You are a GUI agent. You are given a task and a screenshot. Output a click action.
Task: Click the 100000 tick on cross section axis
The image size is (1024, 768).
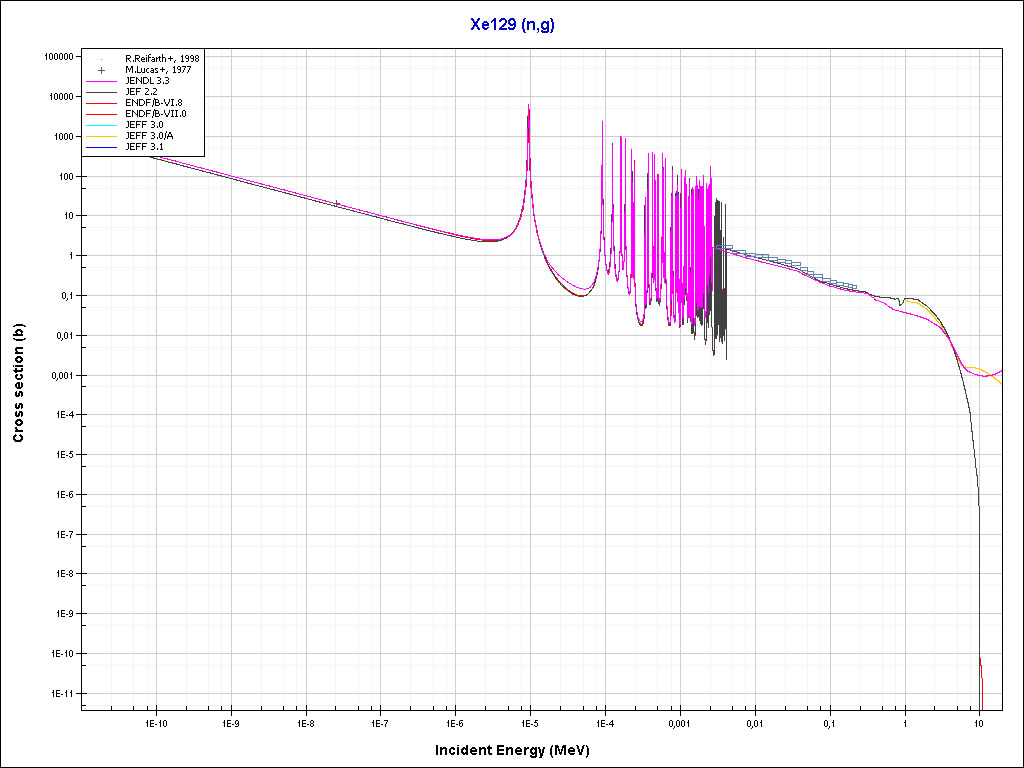point(58,57)
